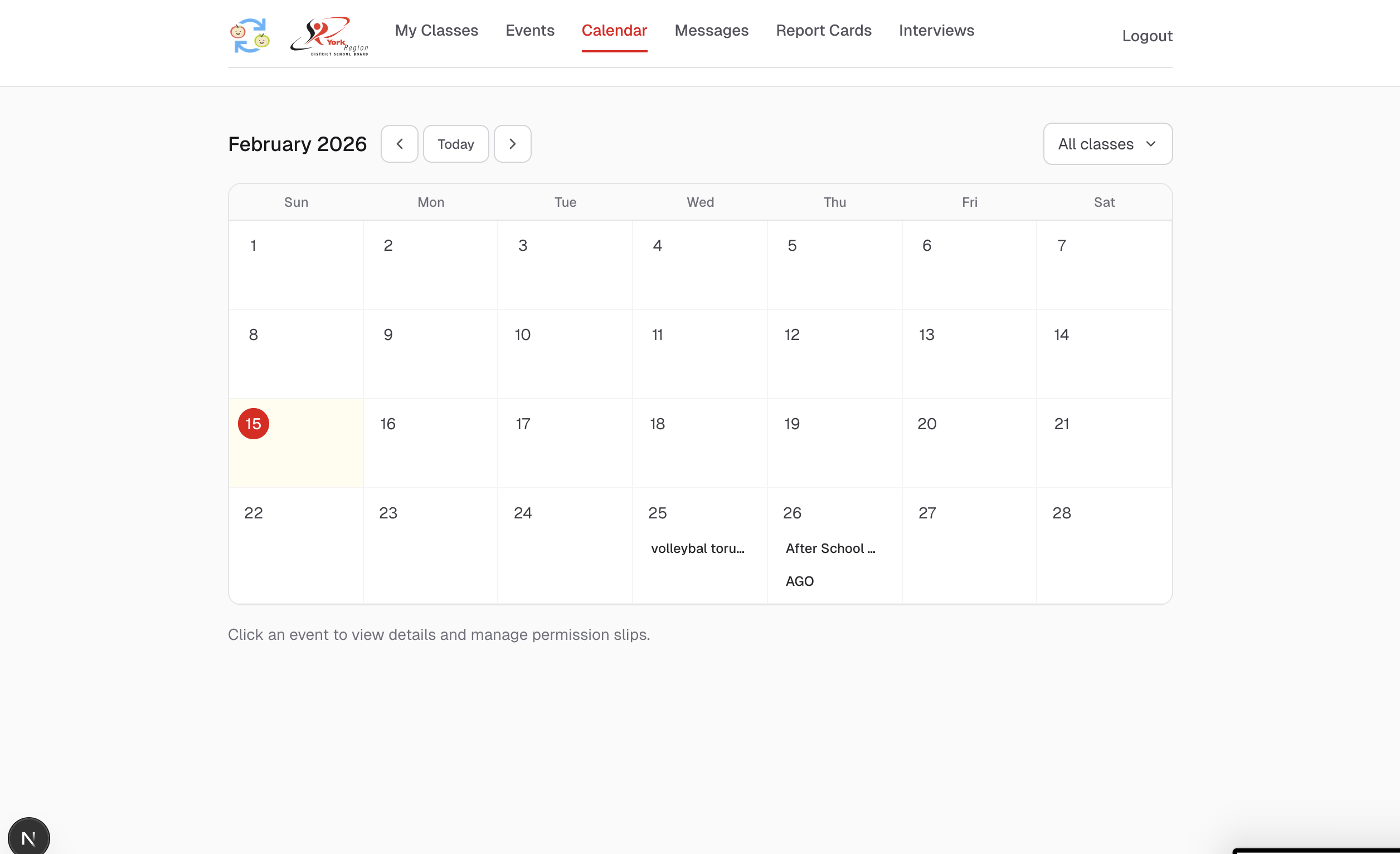Image resolution: width=1400 pixels, height=854 pixels.
Task: View the AGO event details
Action: 799,581
